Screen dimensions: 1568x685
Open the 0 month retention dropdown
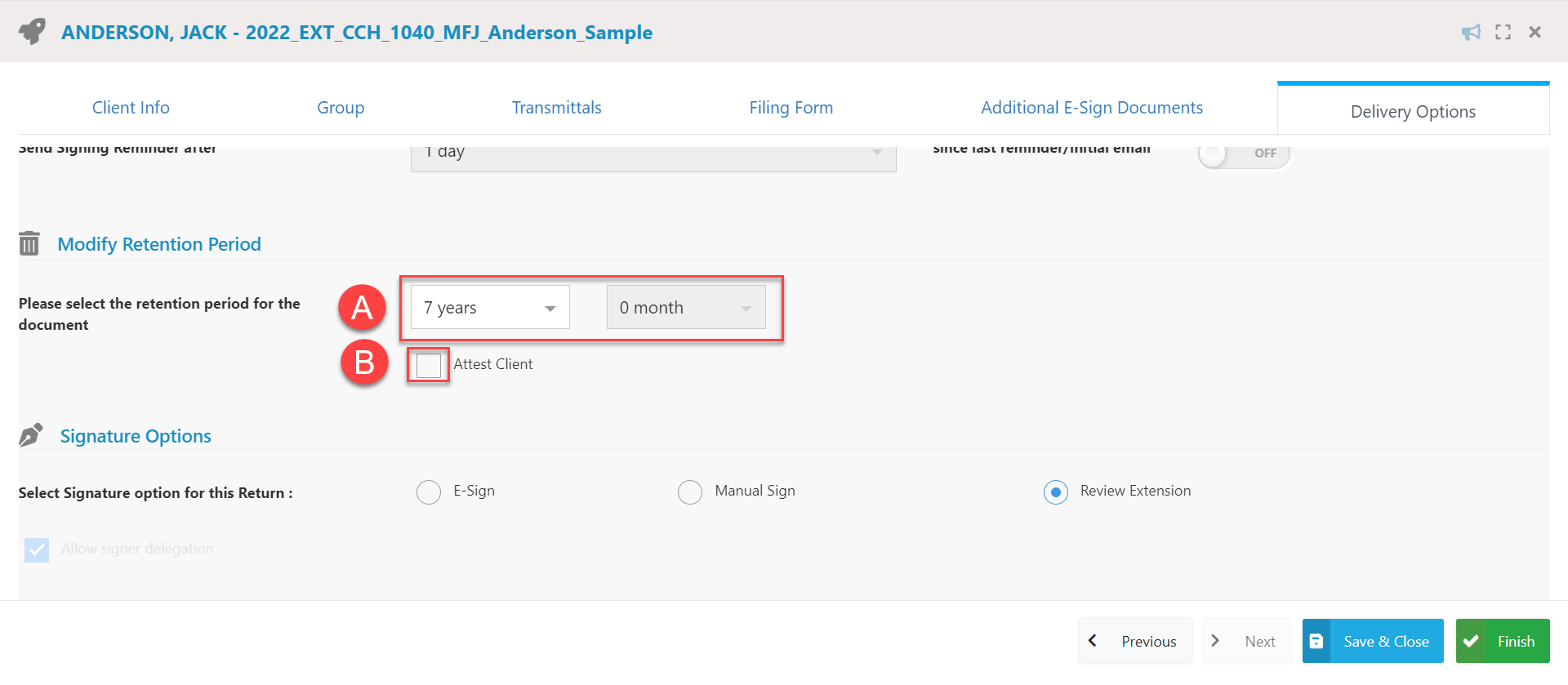click(686, 307)
